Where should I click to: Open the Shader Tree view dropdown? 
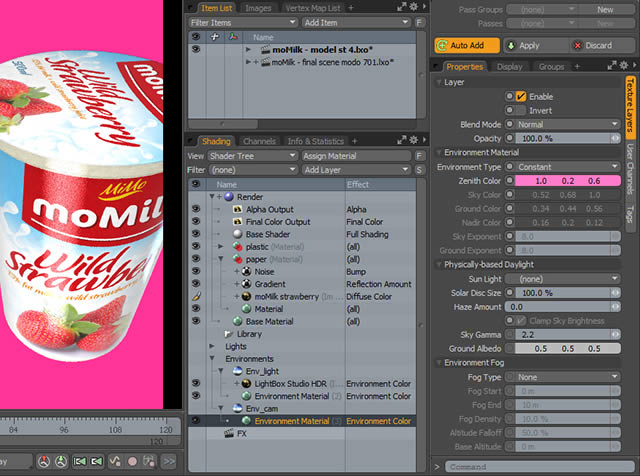(252, 156)
